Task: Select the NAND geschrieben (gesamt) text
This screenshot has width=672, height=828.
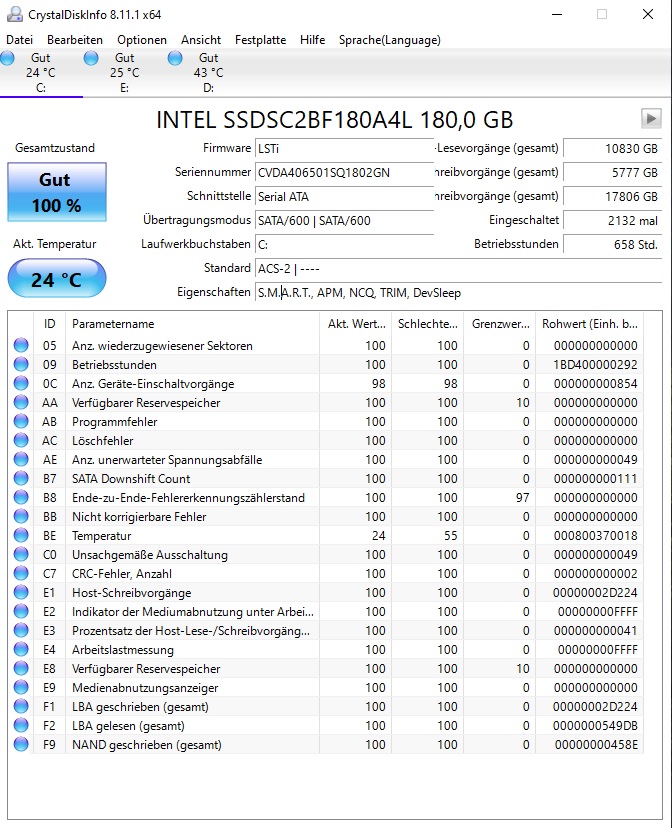Action: [147, 745]
